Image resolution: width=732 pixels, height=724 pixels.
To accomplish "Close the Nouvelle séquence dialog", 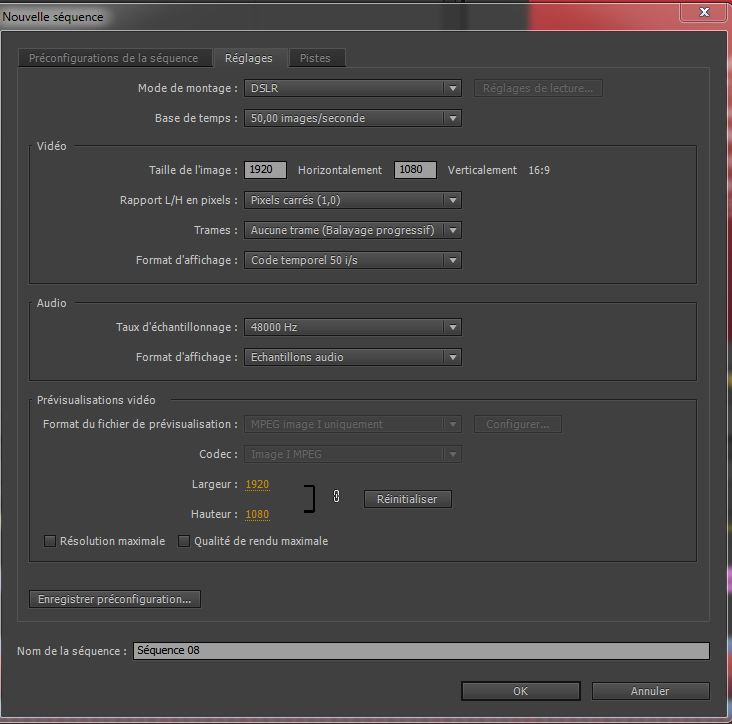I will click(704, 12).
